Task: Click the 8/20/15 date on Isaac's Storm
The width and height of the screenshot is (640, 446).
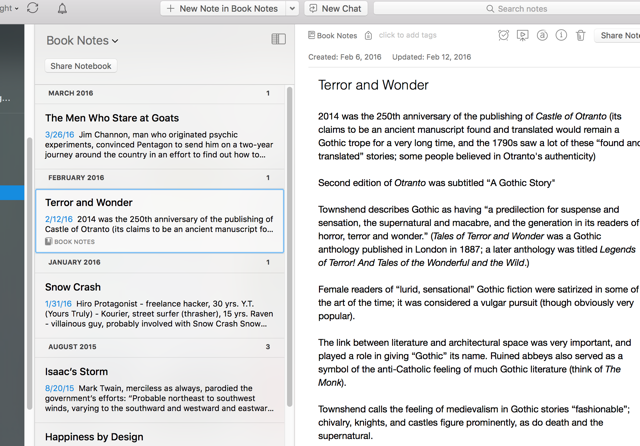Action: pyautogui.click(x=60, y=388)
